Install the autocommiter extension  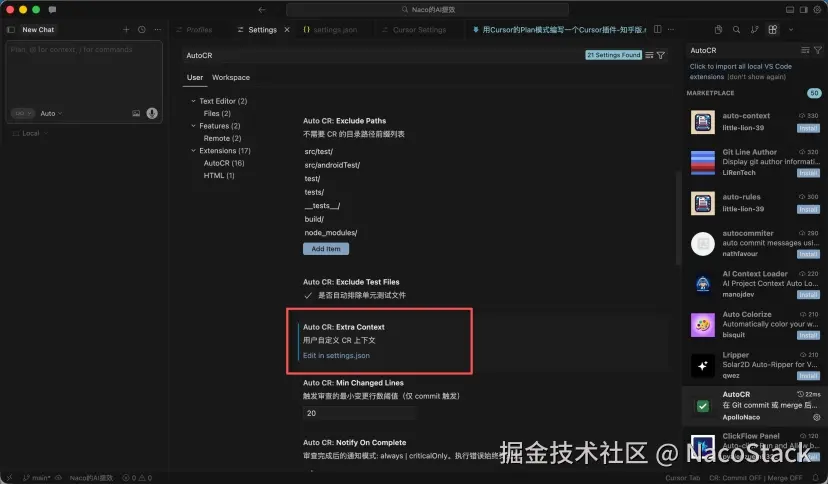coord(808,254)
